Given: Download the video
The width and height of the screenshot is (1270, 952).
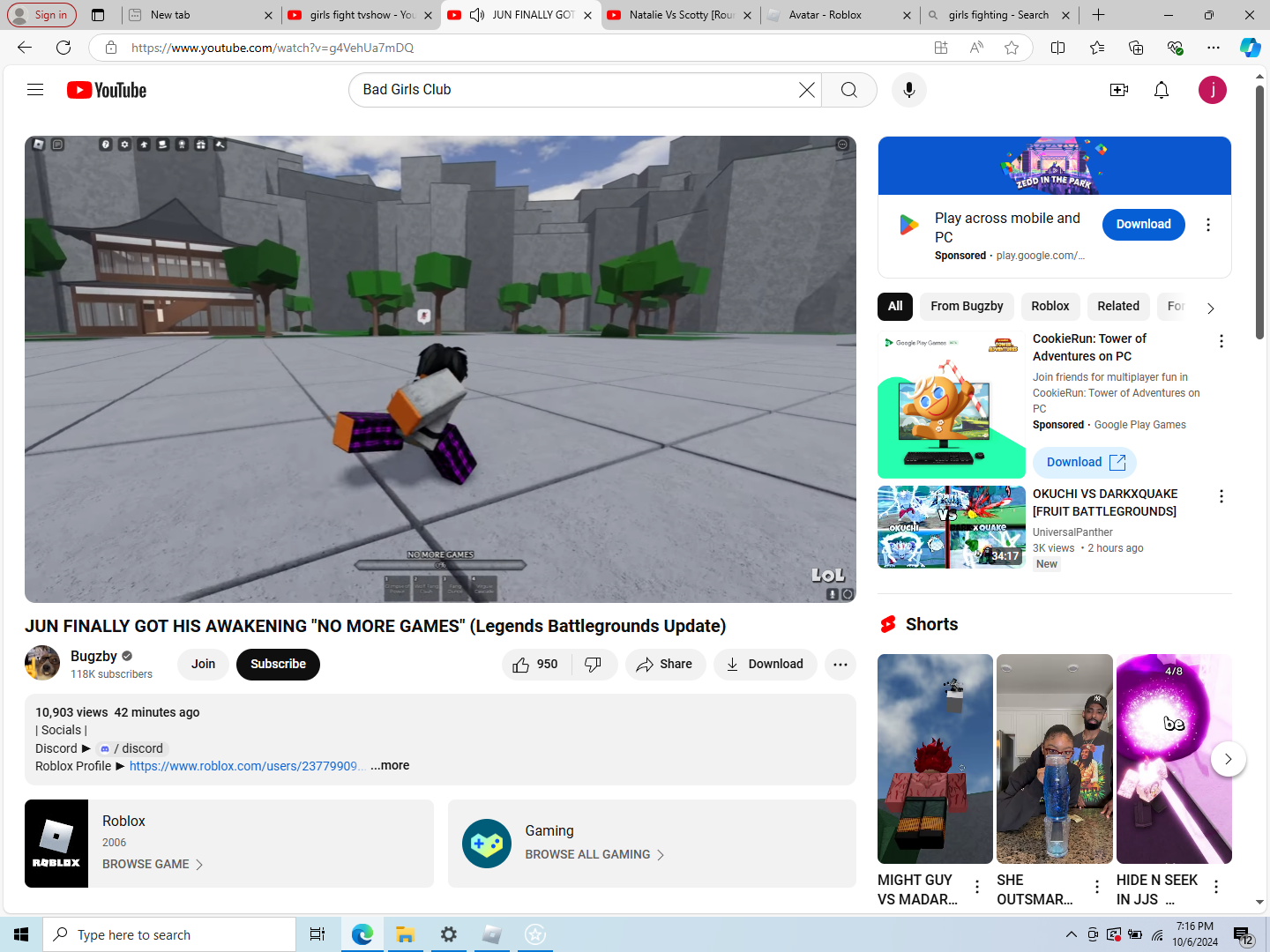Looking at the screenshot, I should click(x=765, y=665).
